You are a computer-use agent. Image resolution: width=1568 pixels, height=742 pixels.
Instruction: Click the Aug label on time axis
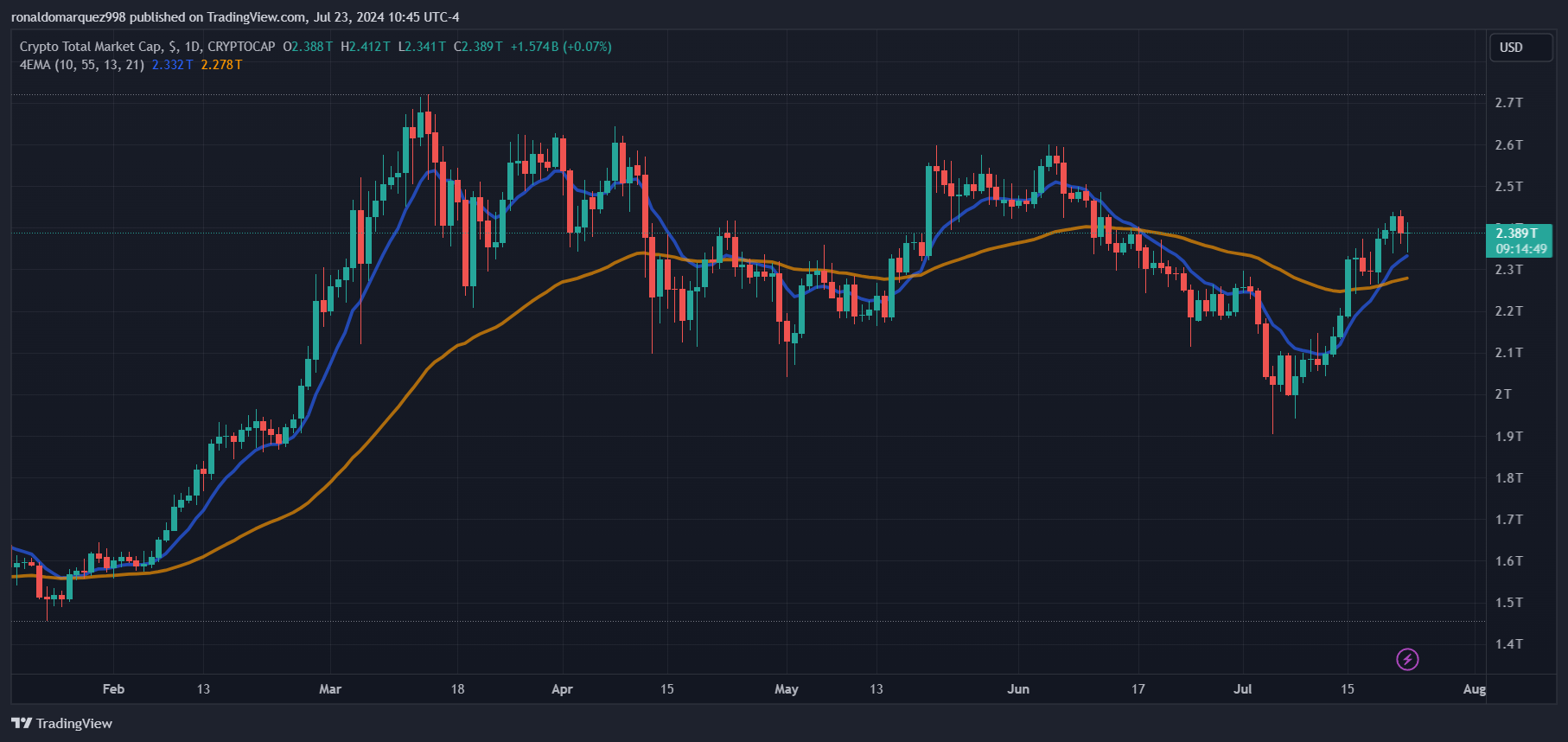point(1475,689)
